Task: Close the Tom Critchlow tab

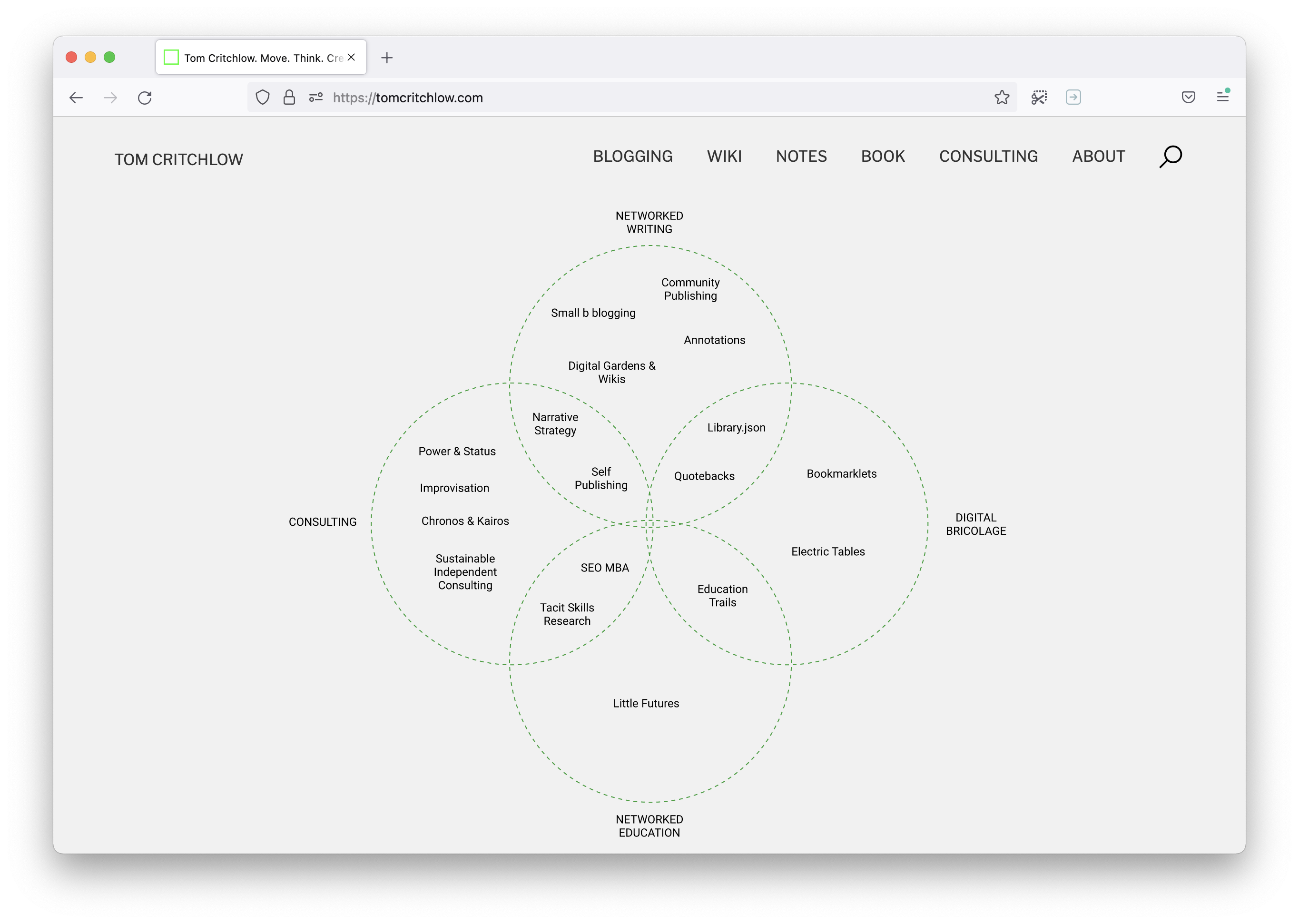Action: pos(352,58)
